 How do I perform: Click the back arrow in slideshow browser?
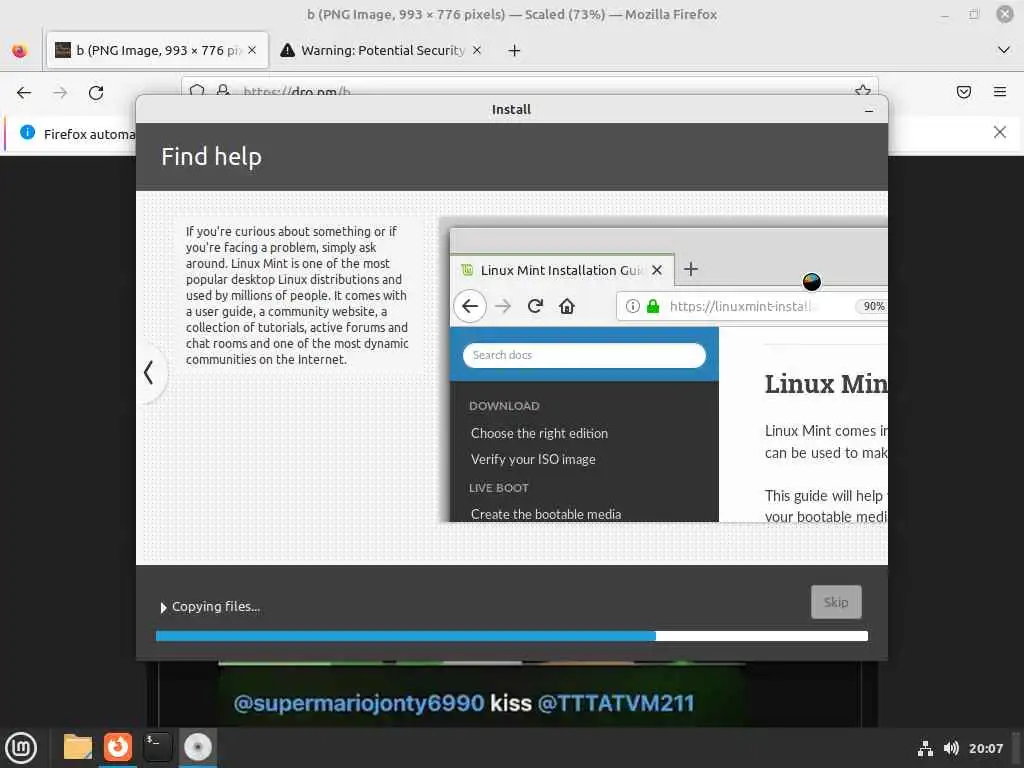pos(470,306)
